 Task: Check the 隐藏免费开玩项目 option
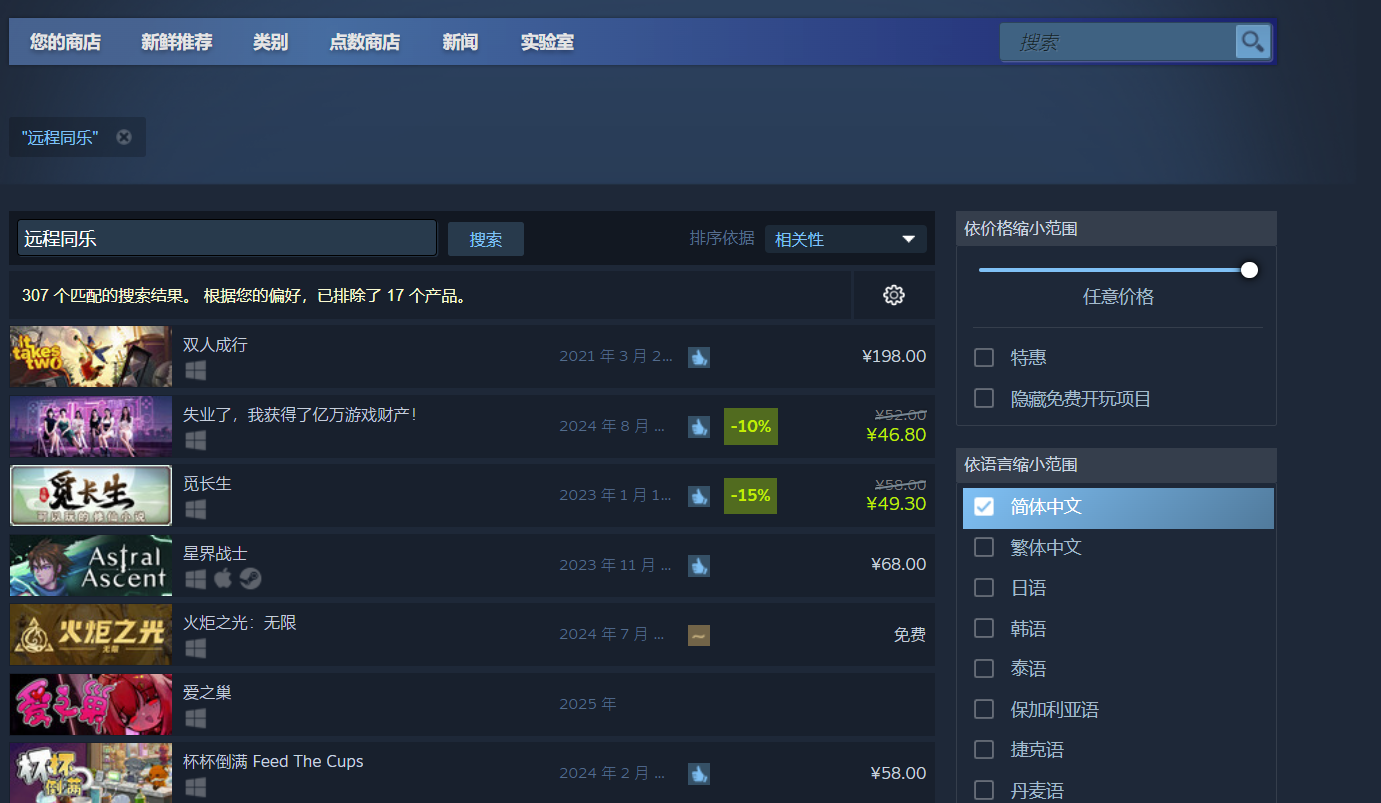(x=984, y=398)
